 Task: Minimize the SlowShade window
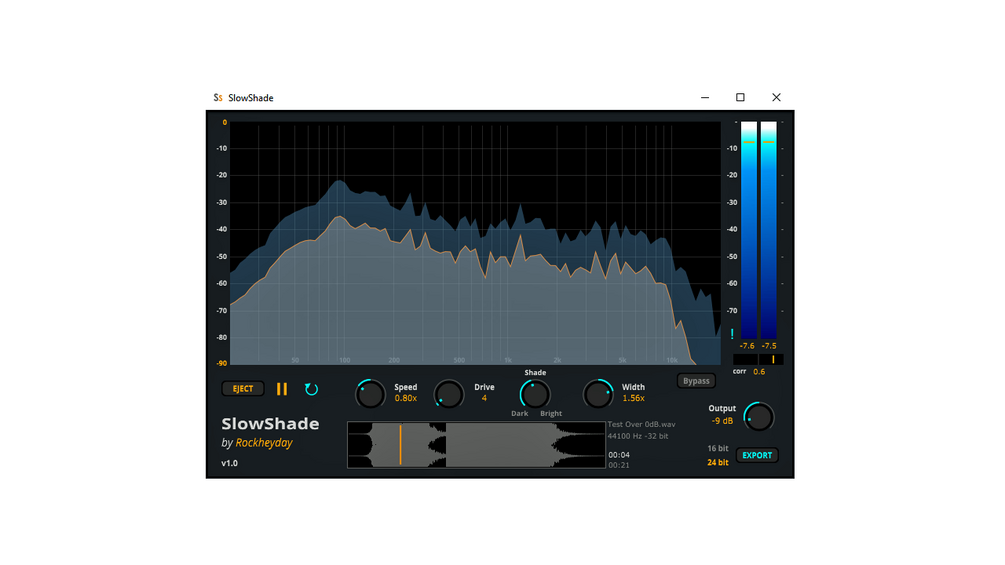[705, 97]
